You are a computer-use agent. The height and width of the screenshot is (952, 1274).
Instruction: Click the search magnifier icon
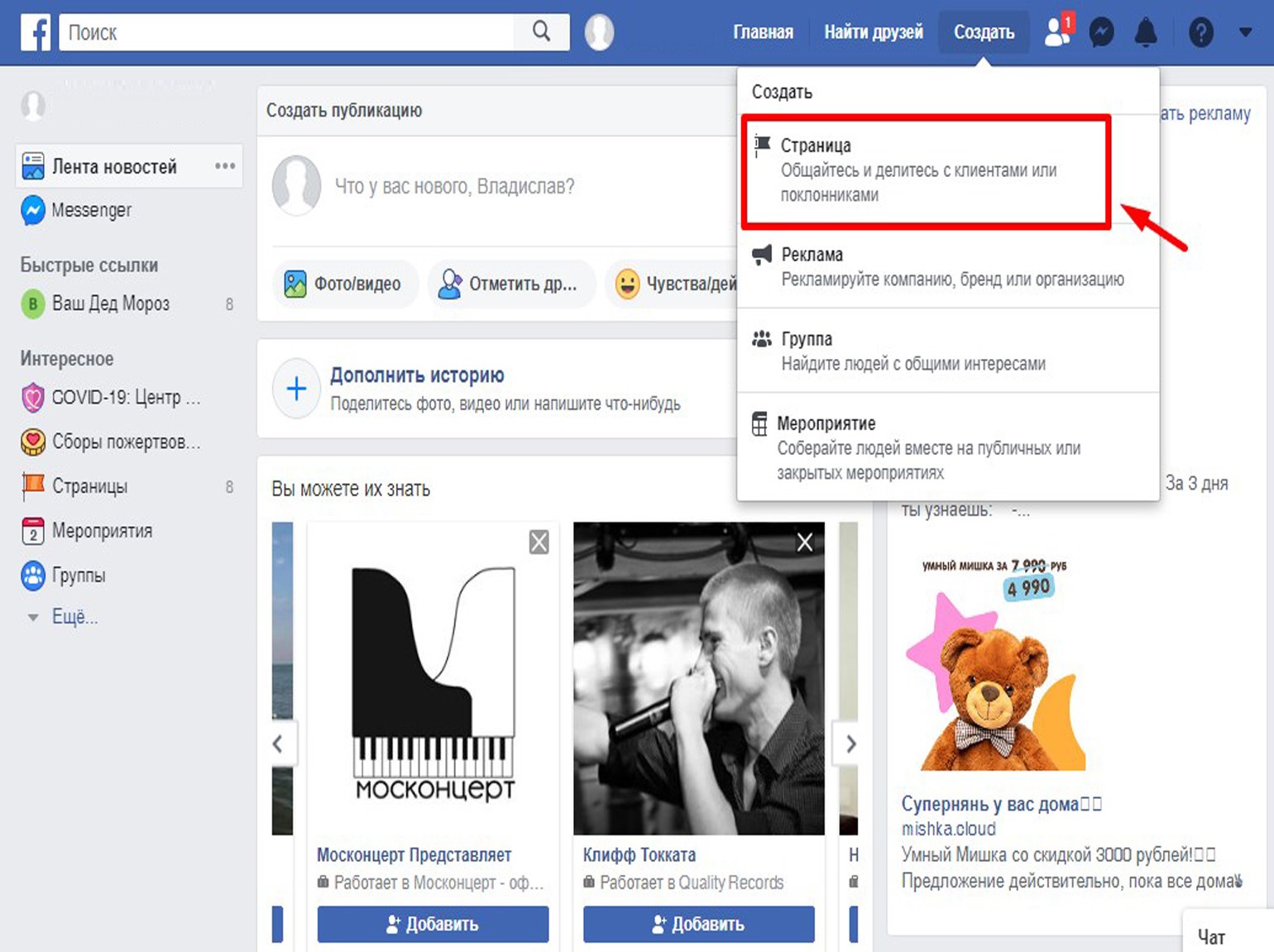pos(541,32)
